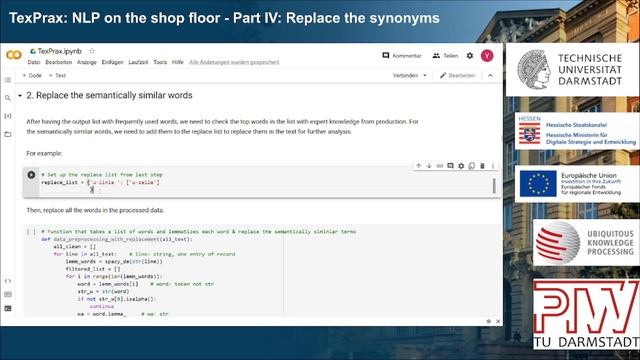The image size is (640, 360).
Task: Close the bottom panel with the X
Action: click(498, 321)
